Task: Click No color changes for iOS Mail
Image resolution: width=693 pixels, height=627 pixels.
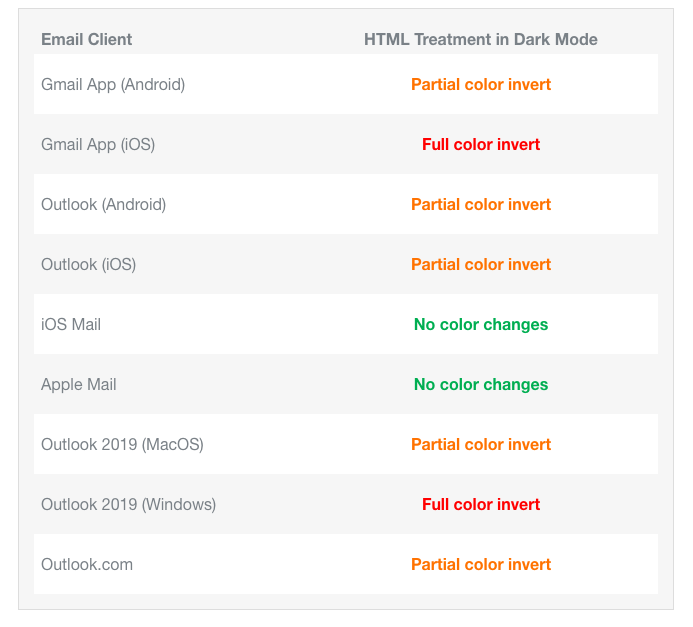Action: pos(481,325)
